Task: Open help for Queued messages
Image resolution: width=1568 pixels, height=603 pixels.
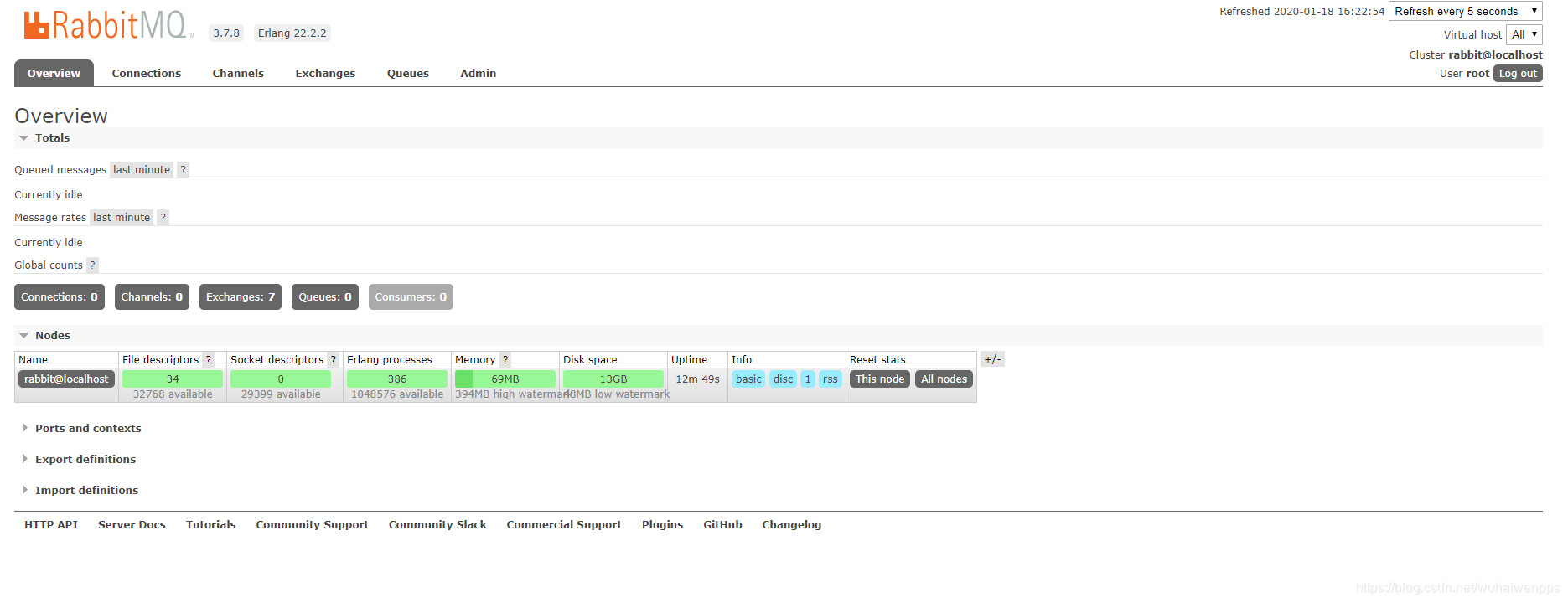Action: coord(183,169)
